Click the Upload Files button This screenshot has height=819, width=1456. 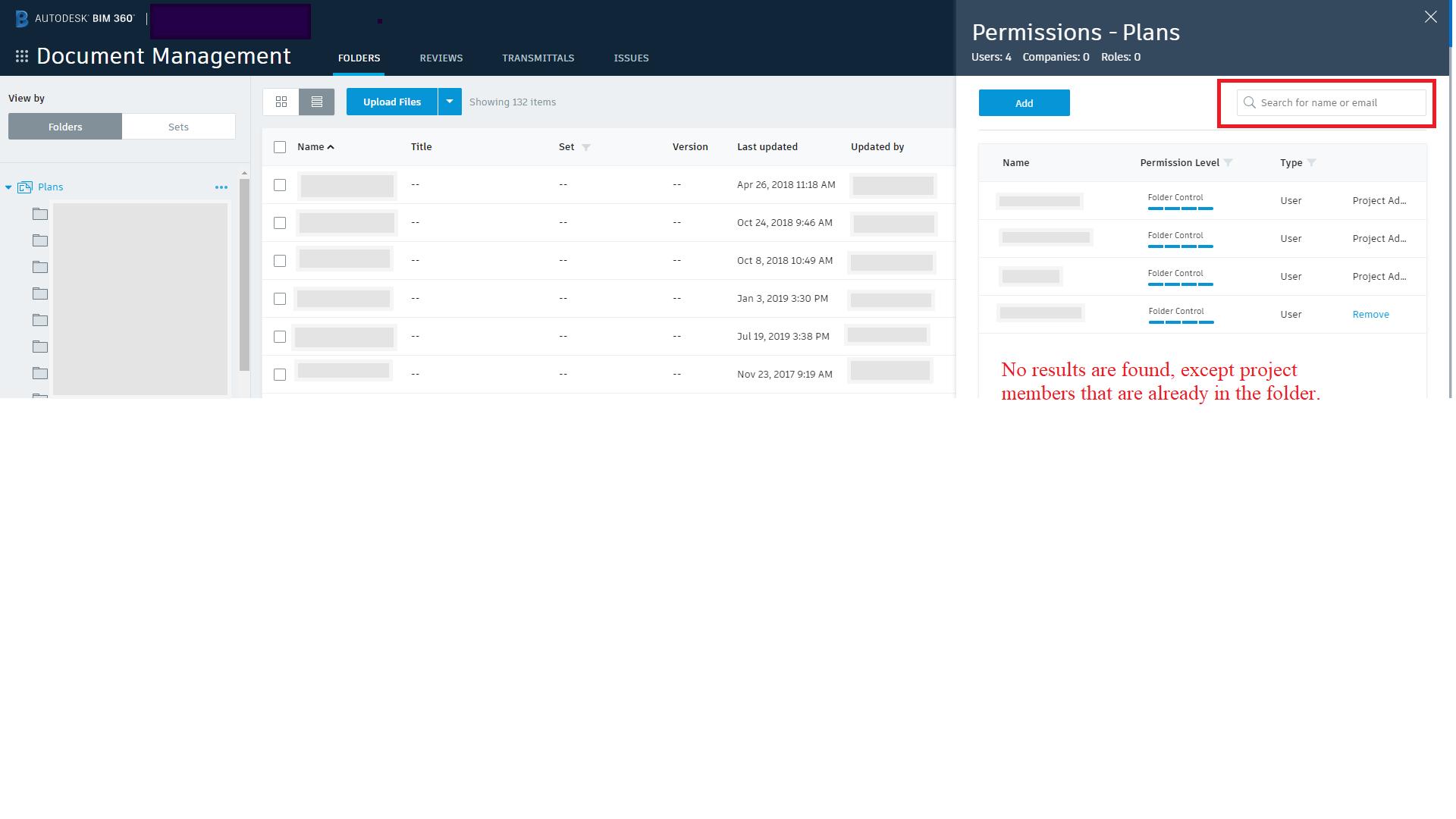pyautogui.click(x=392, y=102)
